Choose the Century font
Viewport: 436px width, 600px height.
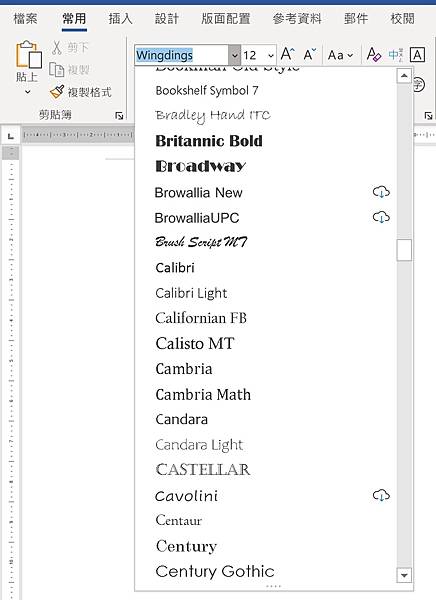pyautogui.click(x=266, y=546)
